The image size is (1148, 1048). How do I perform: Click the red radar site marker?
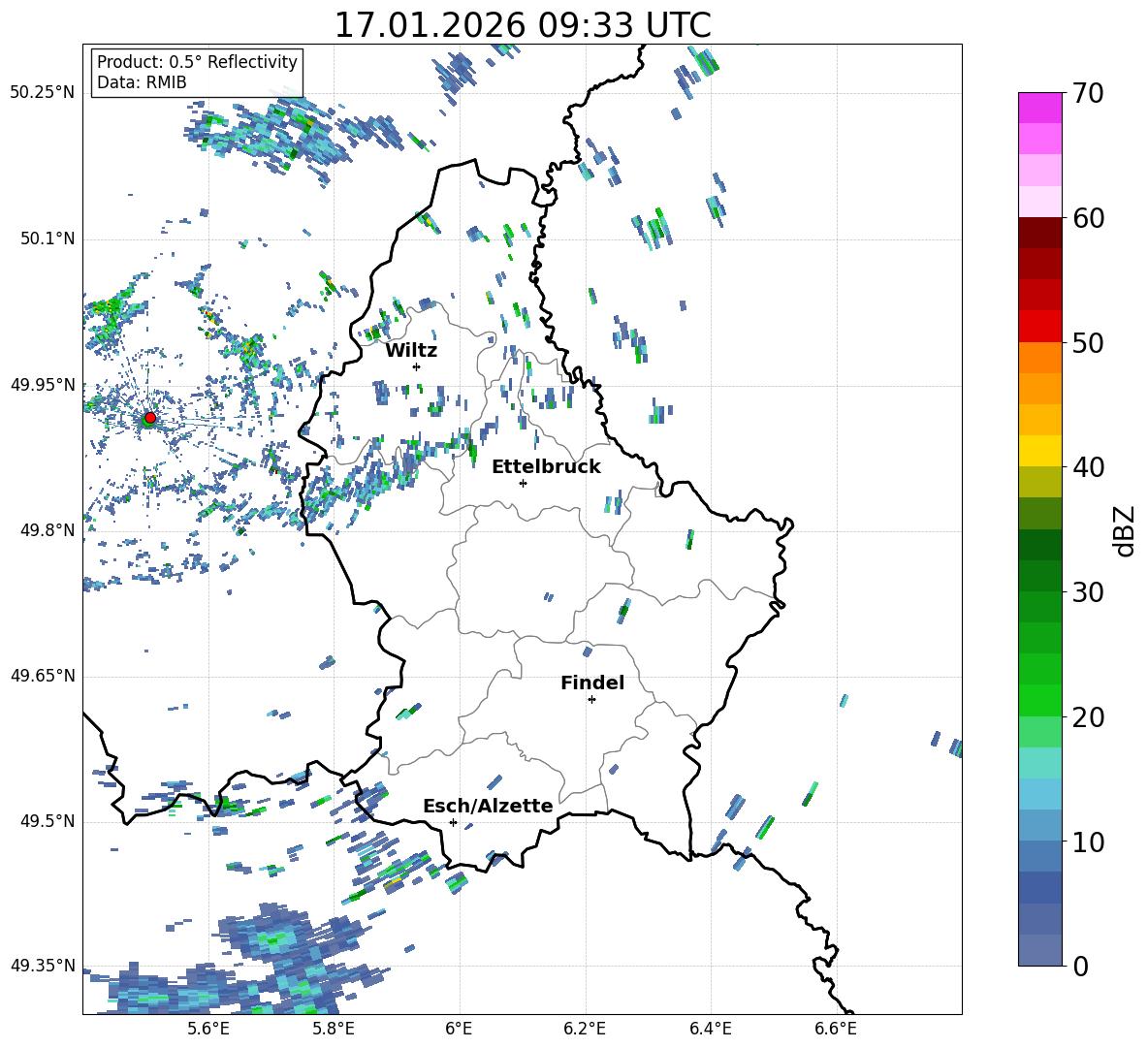(x=149, y=418)
